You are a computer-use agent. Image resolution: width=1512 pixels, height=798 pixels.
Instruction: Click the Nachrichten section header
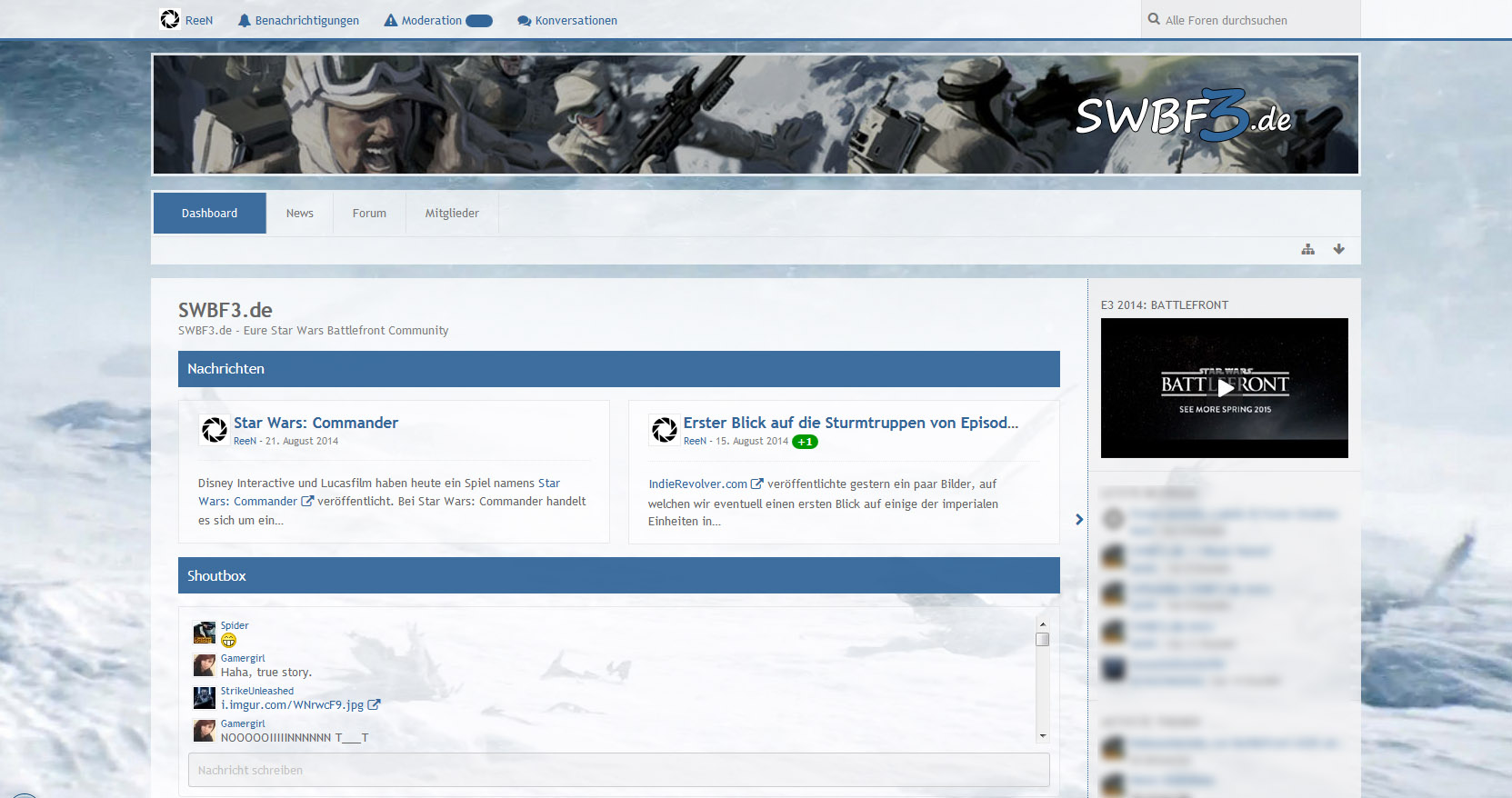619,369
